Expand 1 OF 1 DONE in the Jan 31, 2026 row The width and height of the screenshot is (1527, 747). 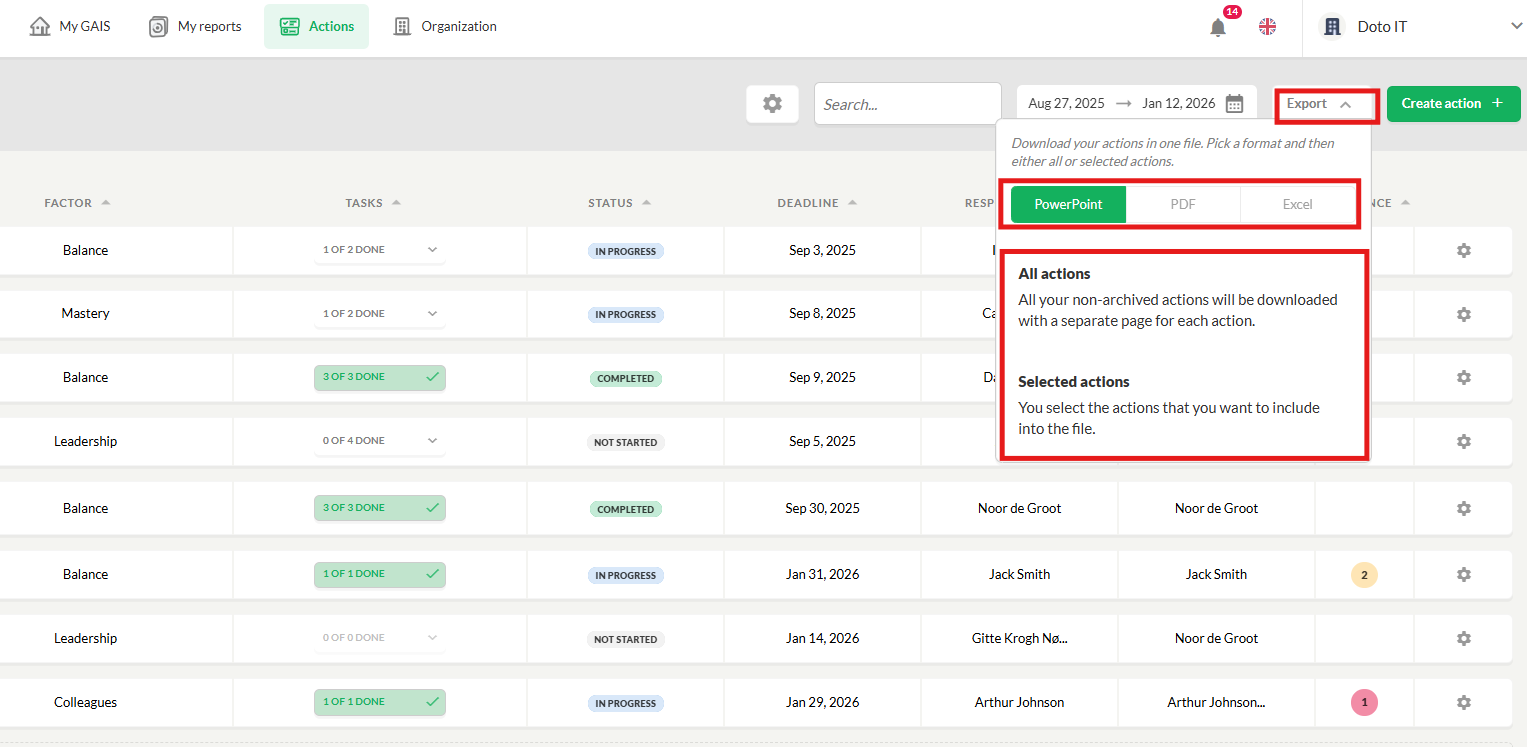tap(380, 574)
